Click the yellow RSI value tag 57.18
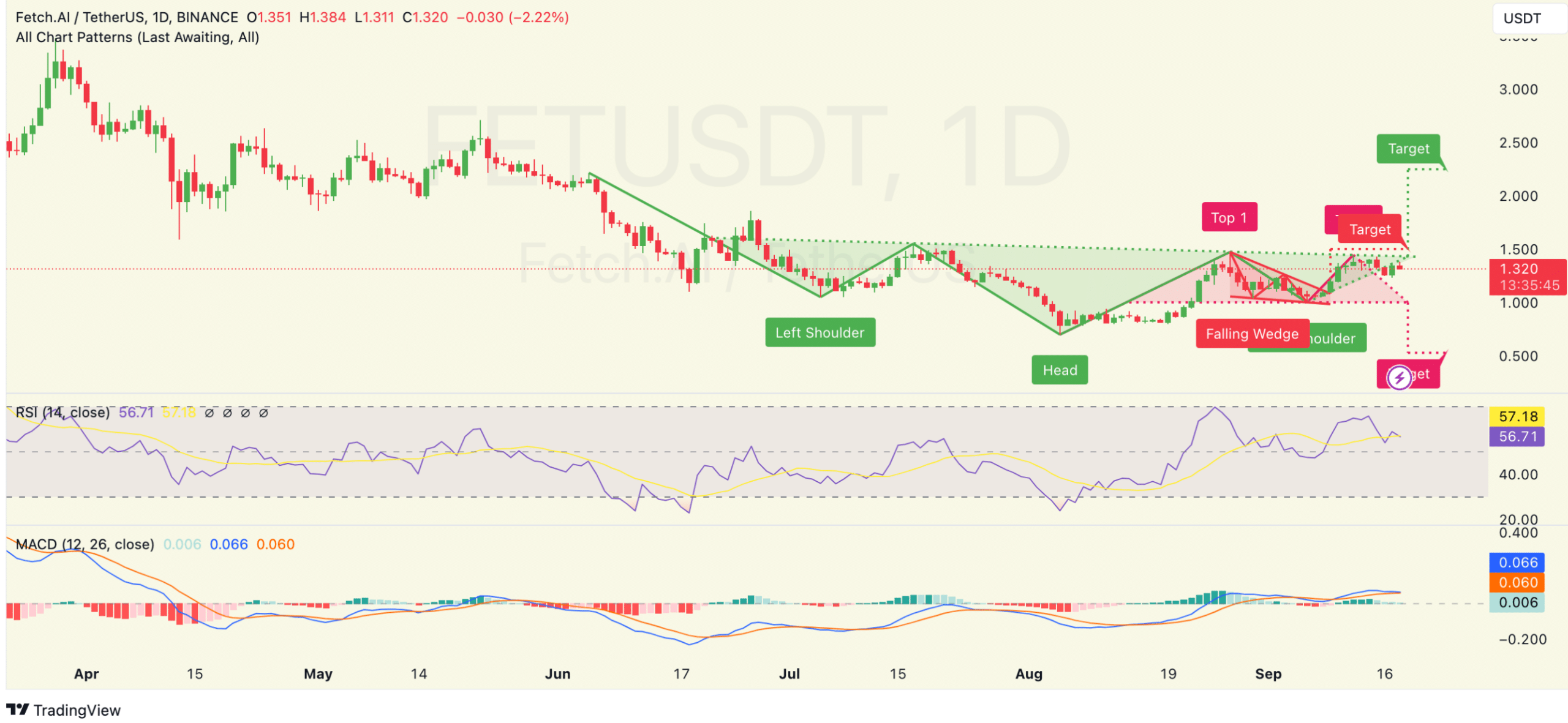This screenshot has height=723, width=1568. 1518,416
